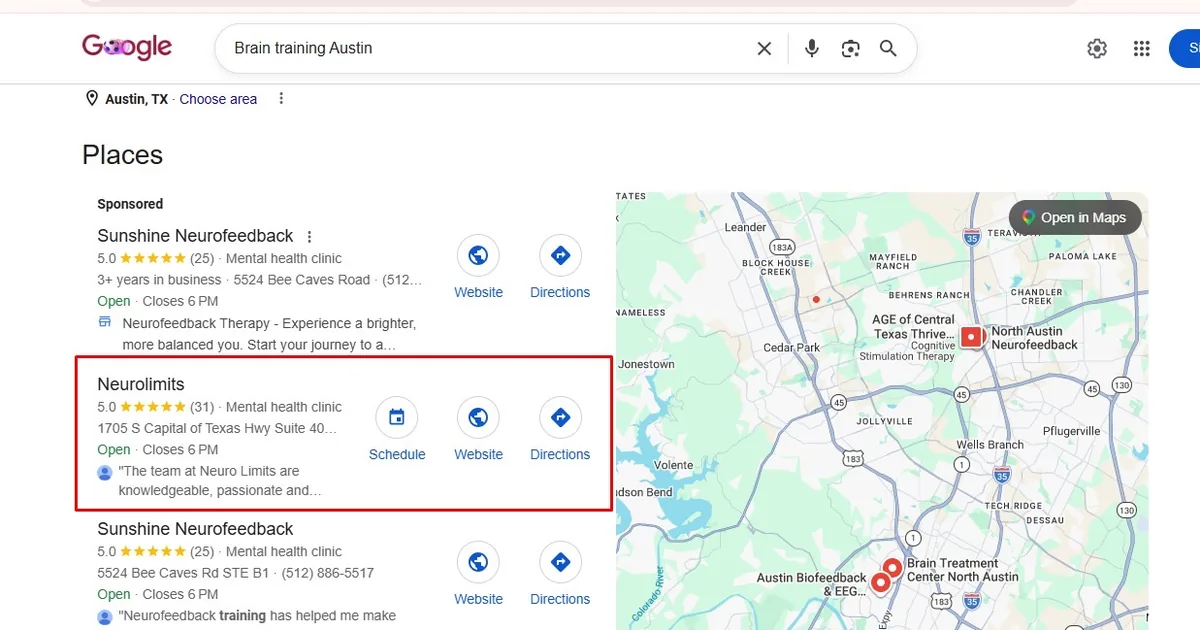Click the reviewer avatar in the Neurolimits listing
The height and width of the screenshot is (630, 1200).
(x=105, y=472)
